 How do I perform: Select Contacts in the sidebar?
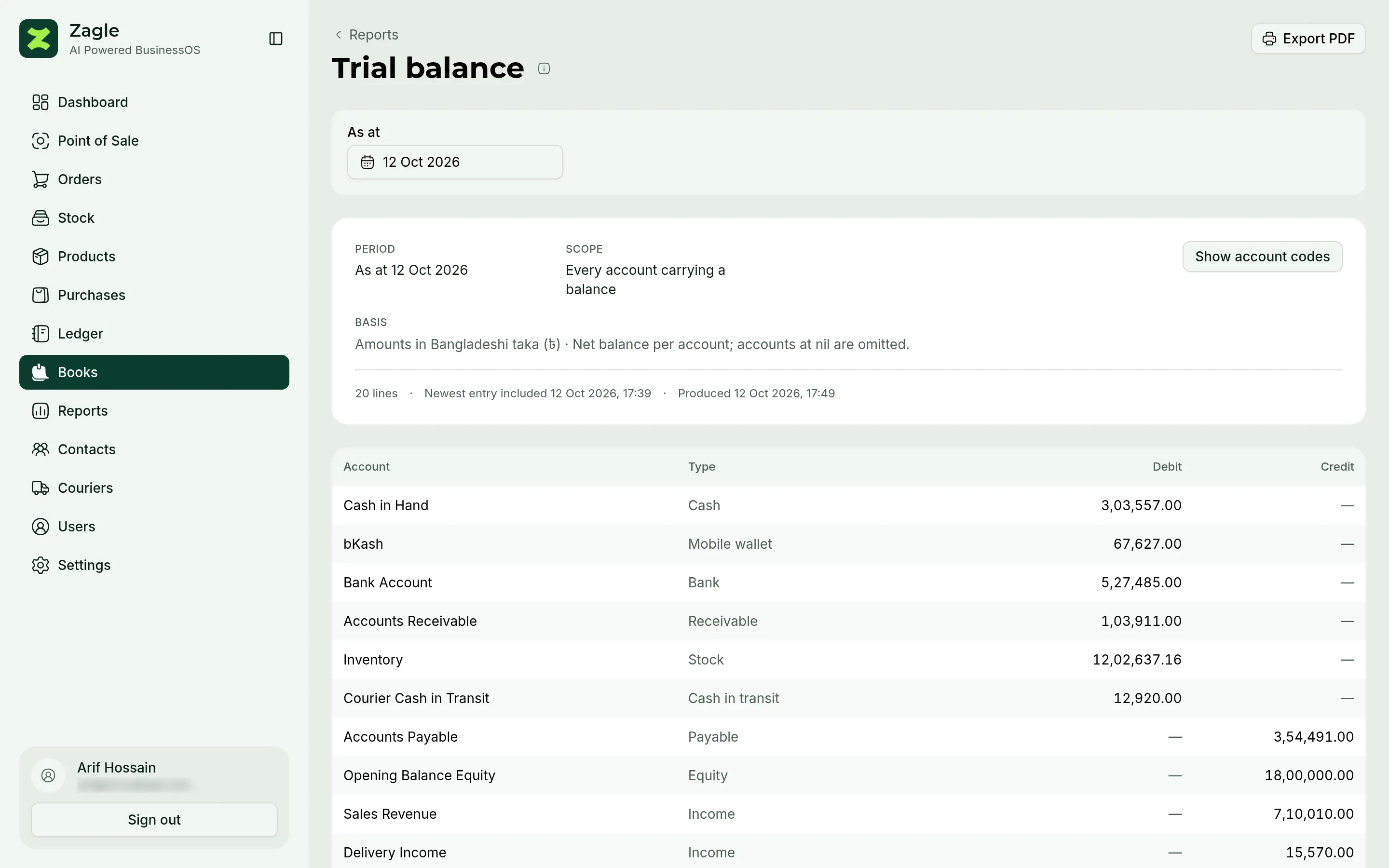(x=154, y=449)
